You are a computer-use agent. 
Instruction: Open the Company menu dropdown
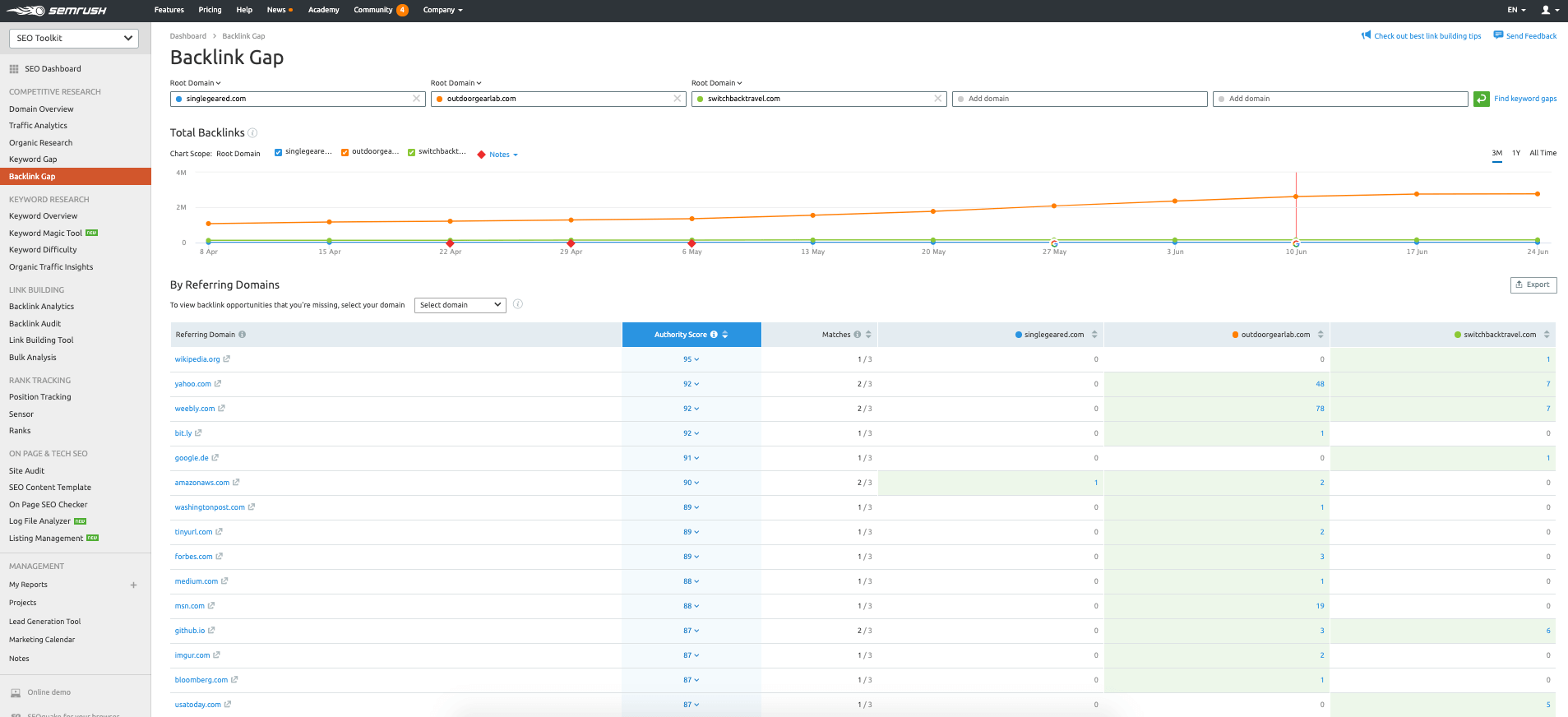click(443, 10)
